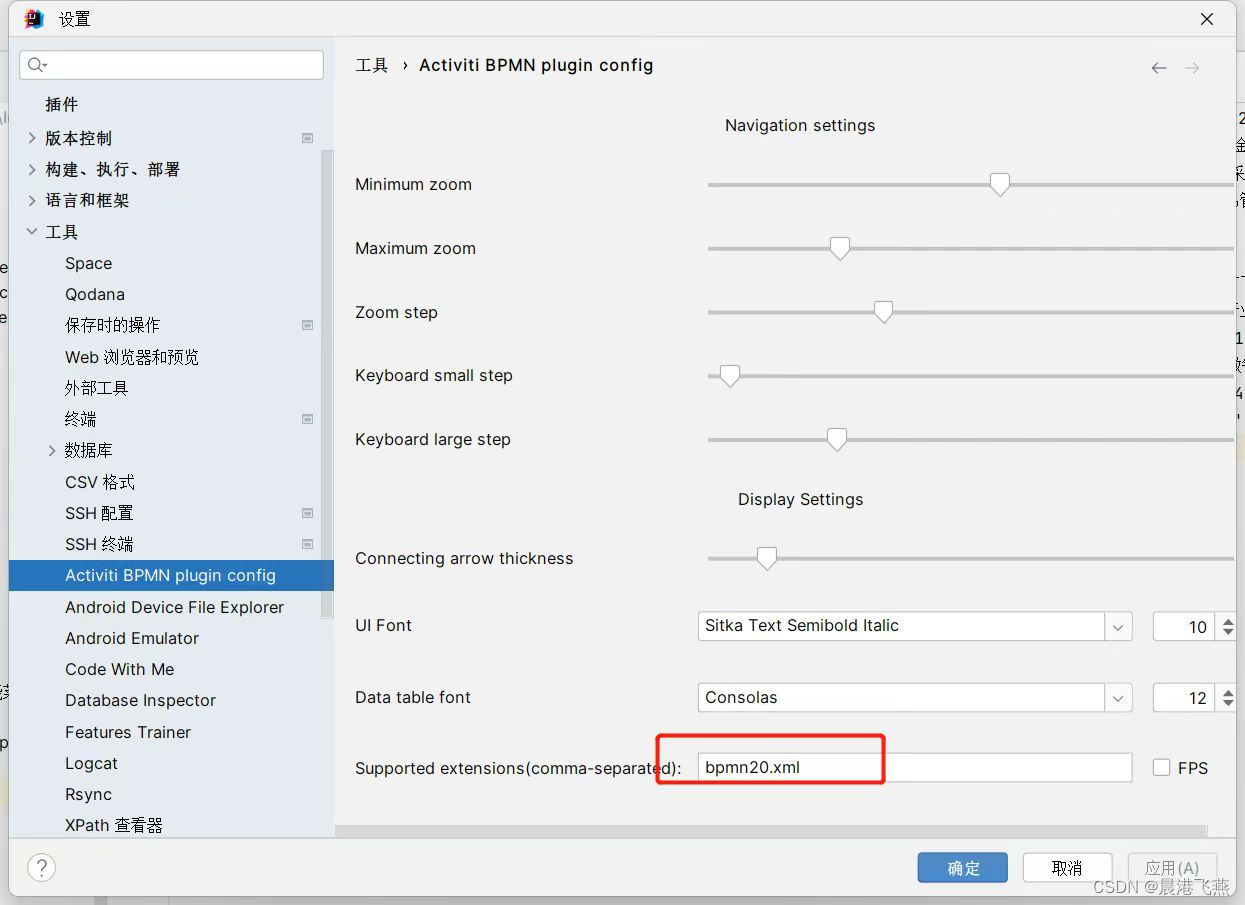Click the Data table font size field
The image size is (1245, 905).
(x=1184, y=698)
